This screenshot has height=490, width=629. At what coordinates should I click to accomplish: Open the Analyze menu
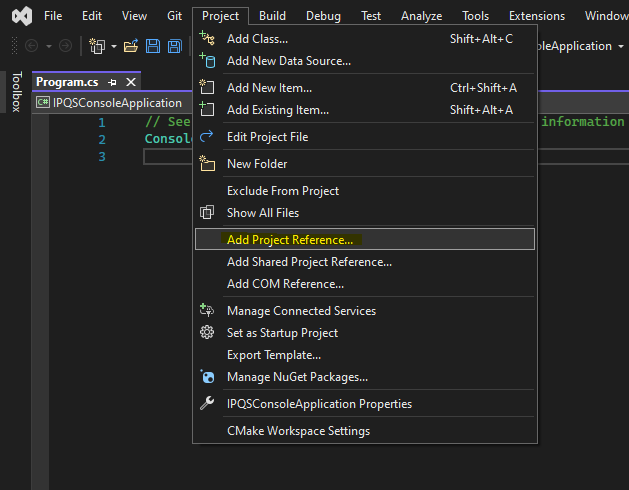[x=422, y=16]
